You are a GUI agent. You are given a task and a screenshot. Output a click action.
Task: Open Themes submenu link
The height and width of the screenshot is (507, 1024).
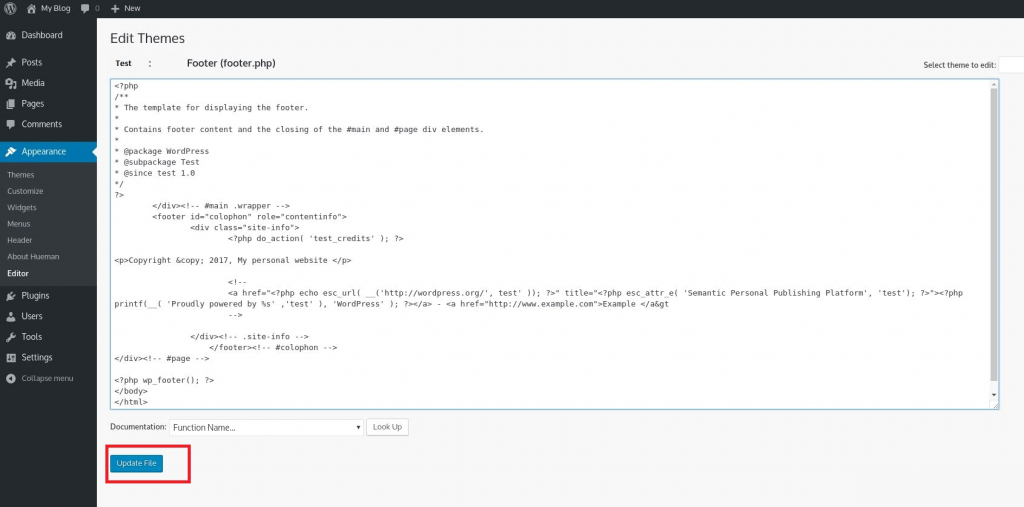21,175
